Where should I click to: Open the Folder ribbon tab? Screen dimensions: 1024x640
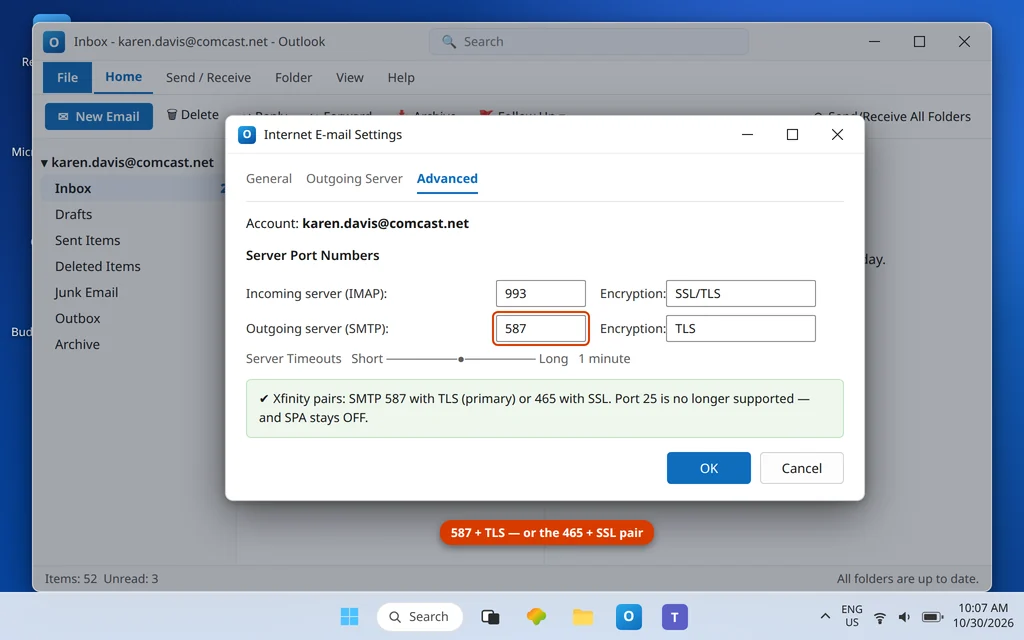293,78
